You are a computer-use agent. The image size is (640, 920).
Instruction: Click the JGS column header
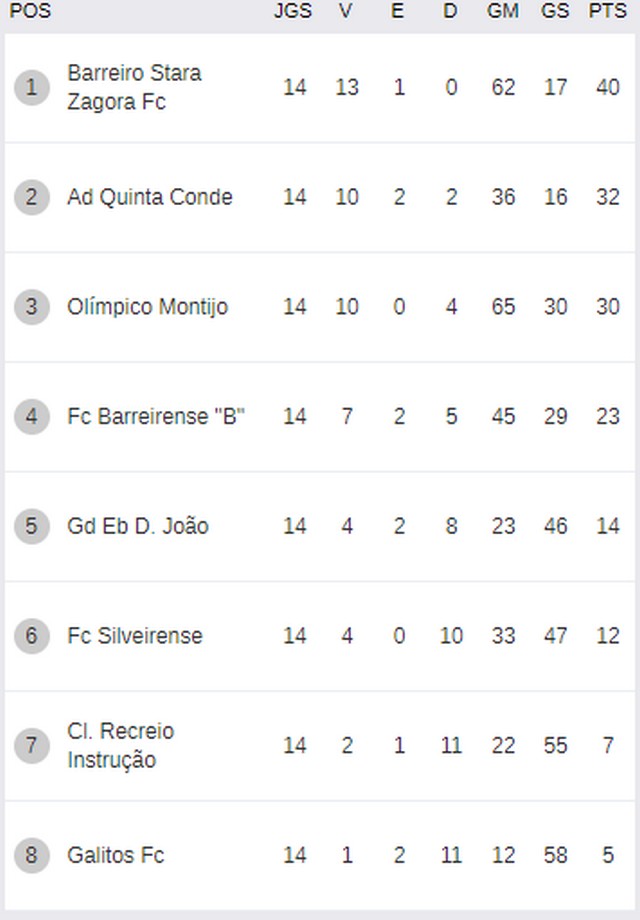(x=293, y=11)
